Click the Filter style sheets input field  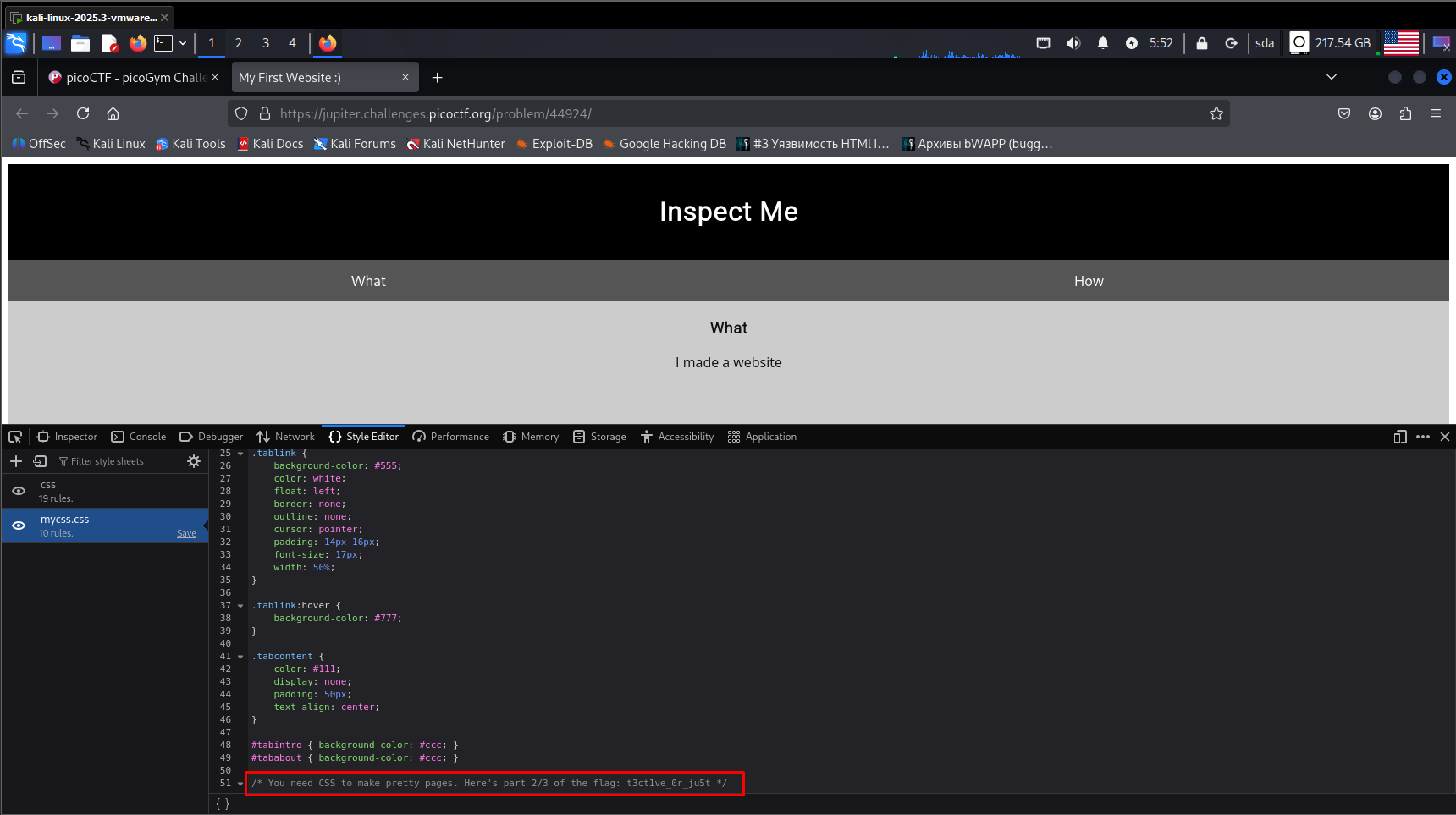[119, 461]
